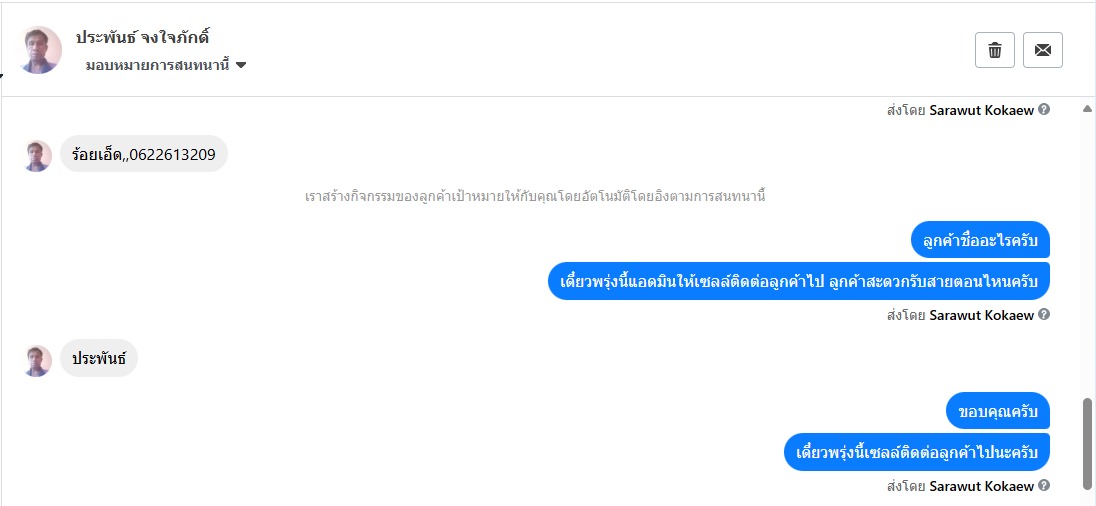The height and width of the screenshot is (506, 1096).
Task: Click avatar next to the ประพันธ์ message bubble
Action: [38, 360]
